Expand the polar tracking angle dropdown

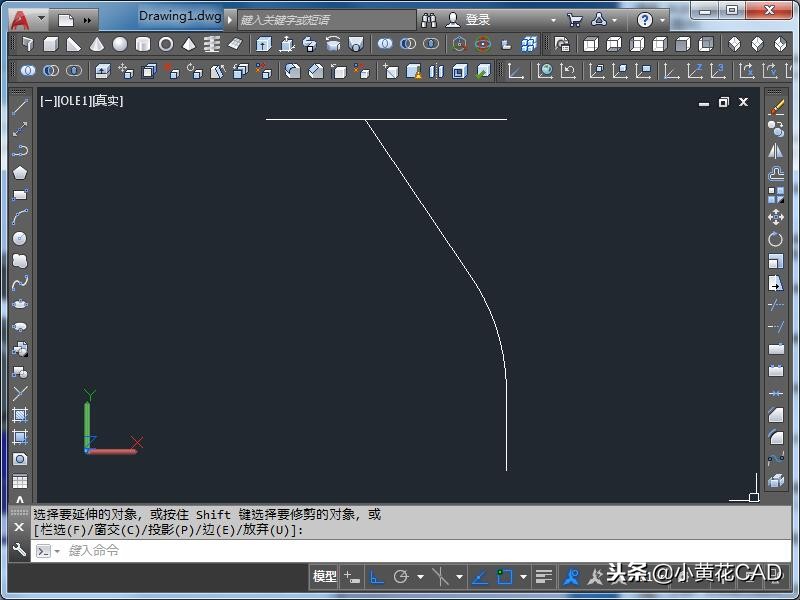click(x=420, y=577)
